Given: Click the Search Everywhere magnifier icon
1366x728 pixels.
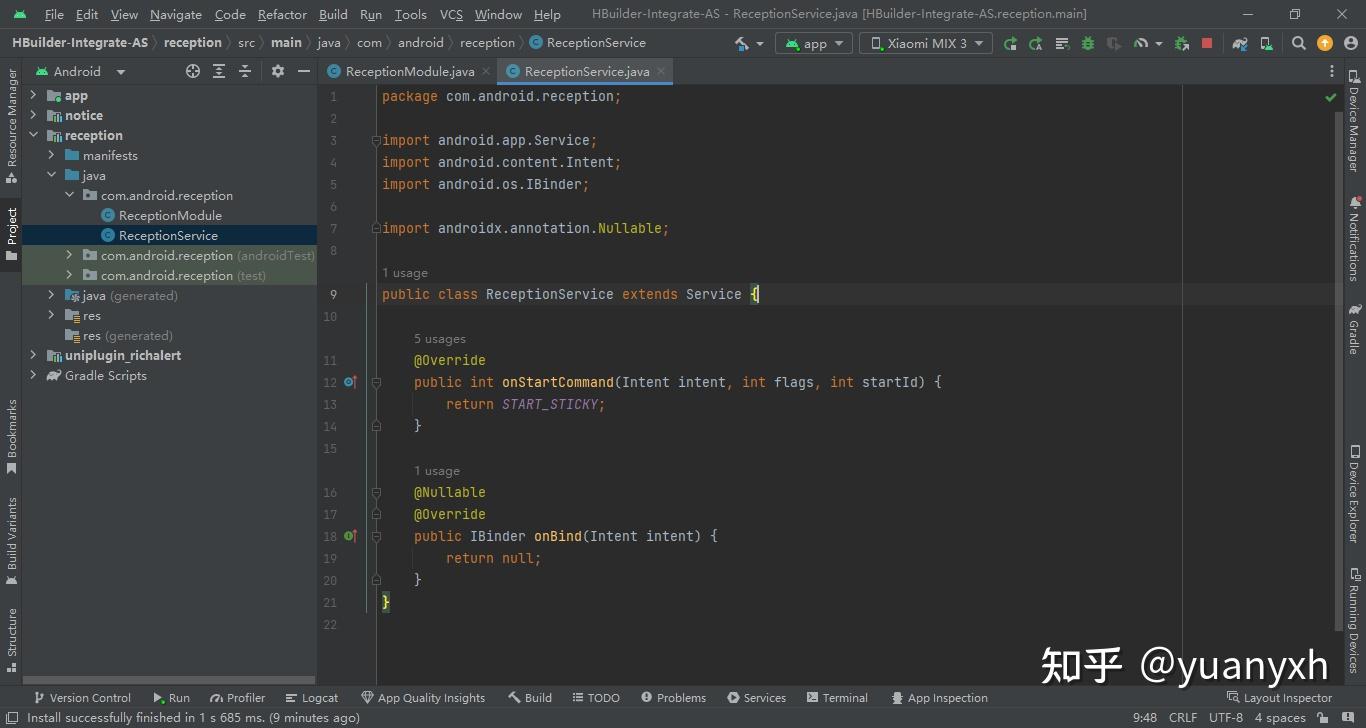Looking at the screenshot, I should click(1299, 43).
